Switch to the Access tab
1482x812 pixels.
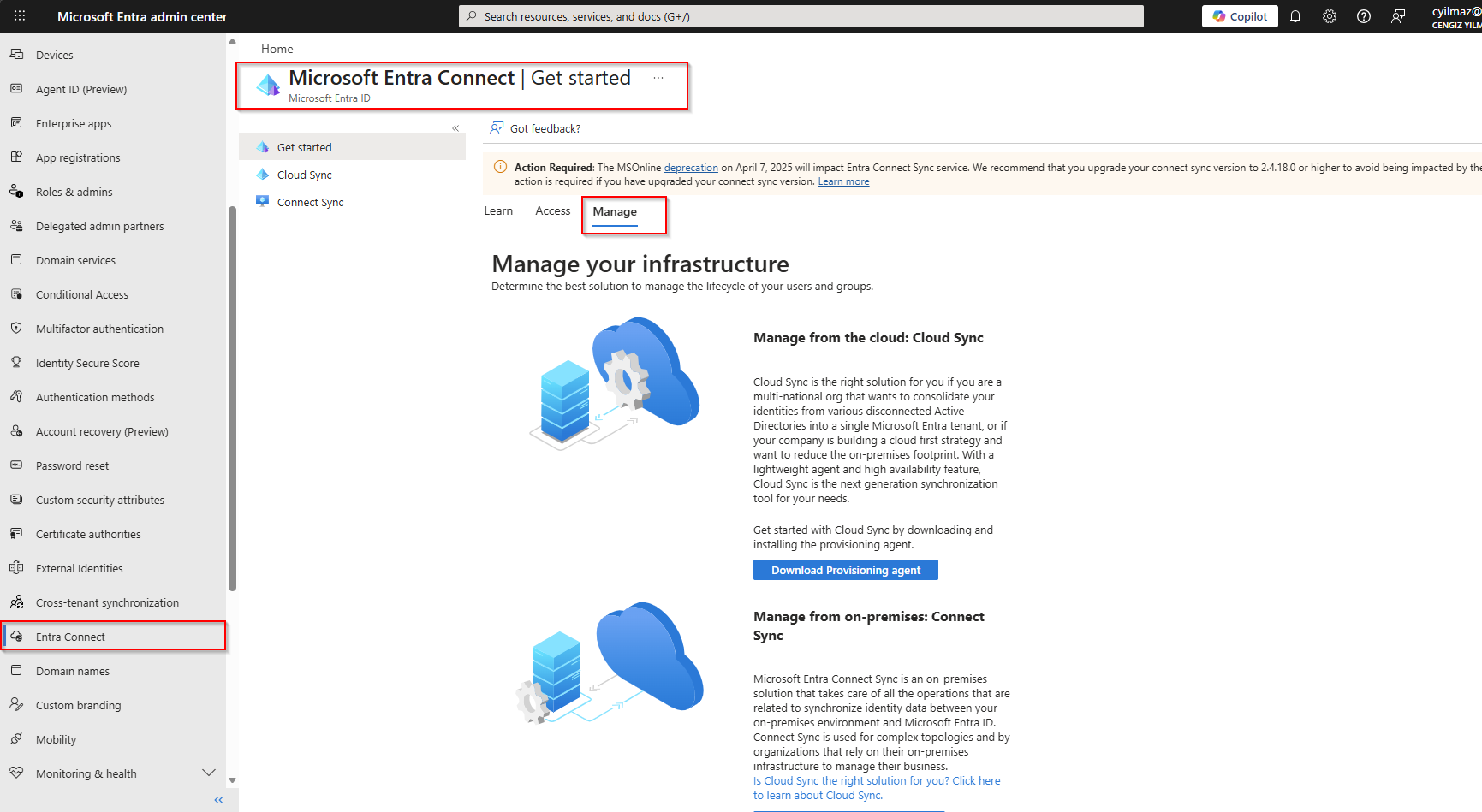(552, 210)
